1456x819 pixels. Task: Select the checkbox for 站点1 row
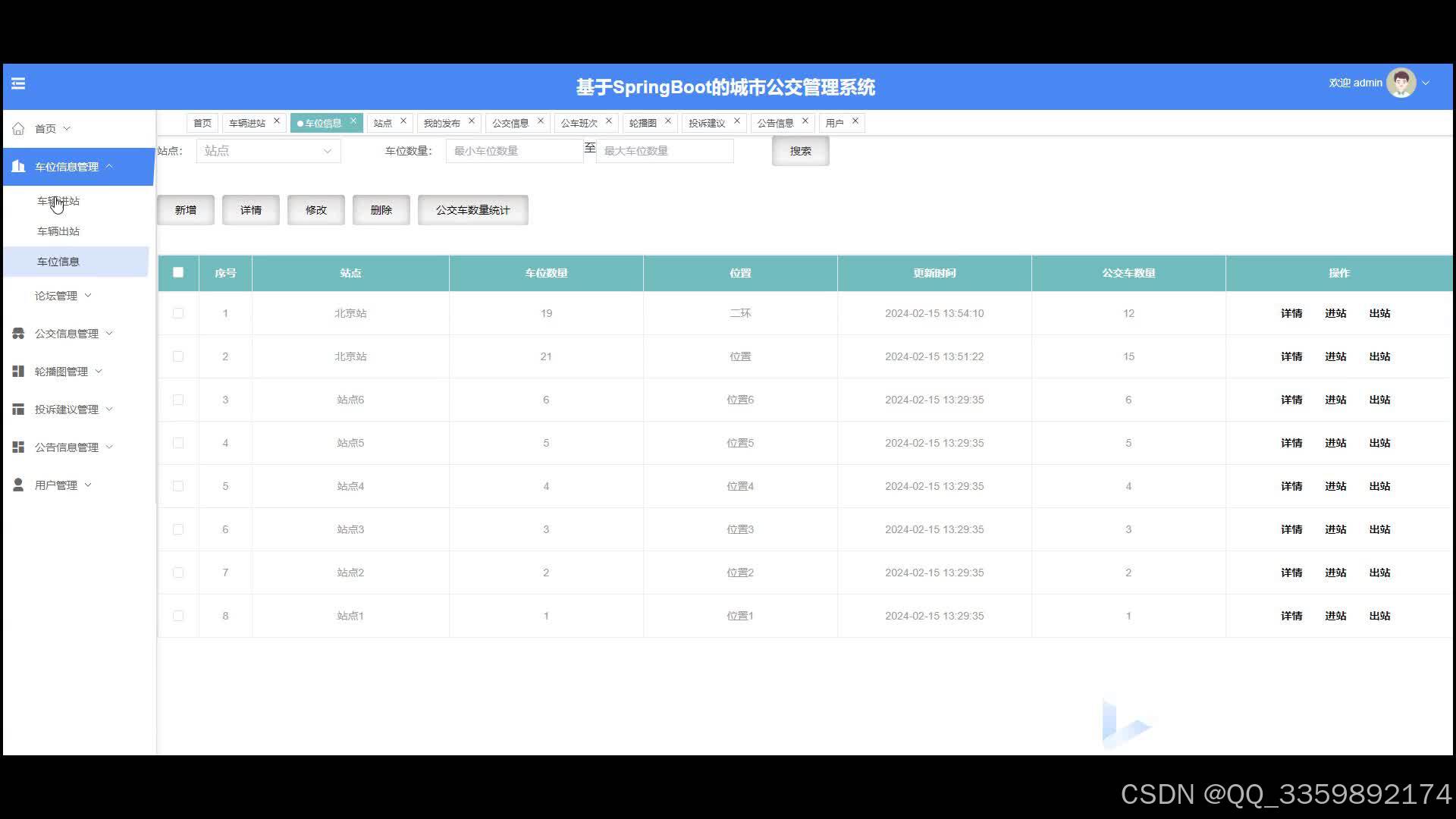(178, 616)
